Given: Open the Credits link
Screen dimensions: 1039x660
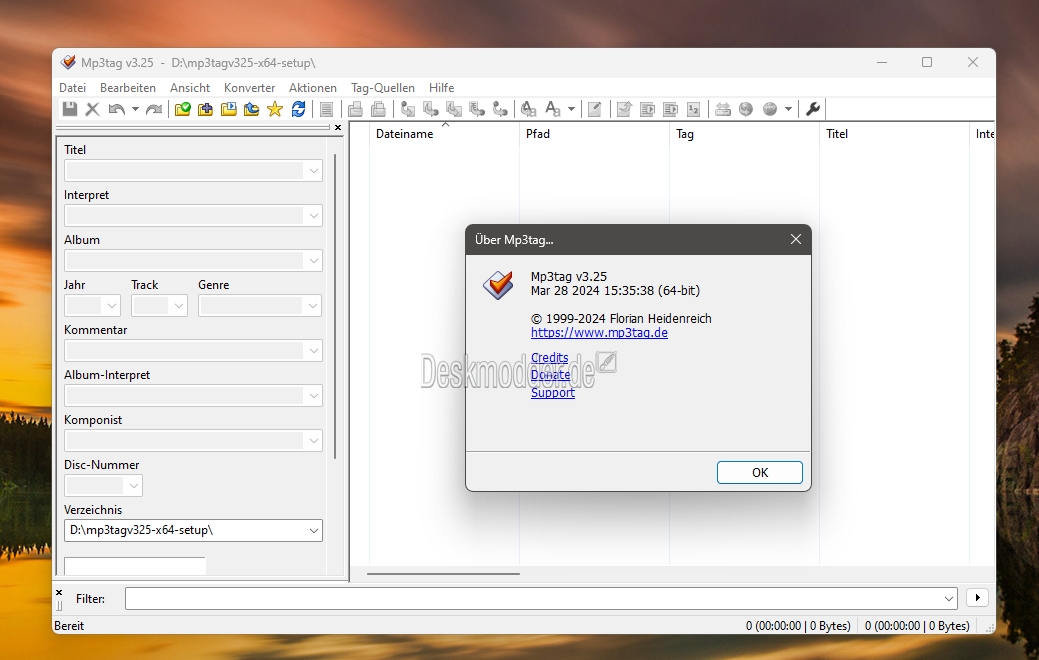Looking at the screenshot, I should pyautogui.click(x=549, y=358).
